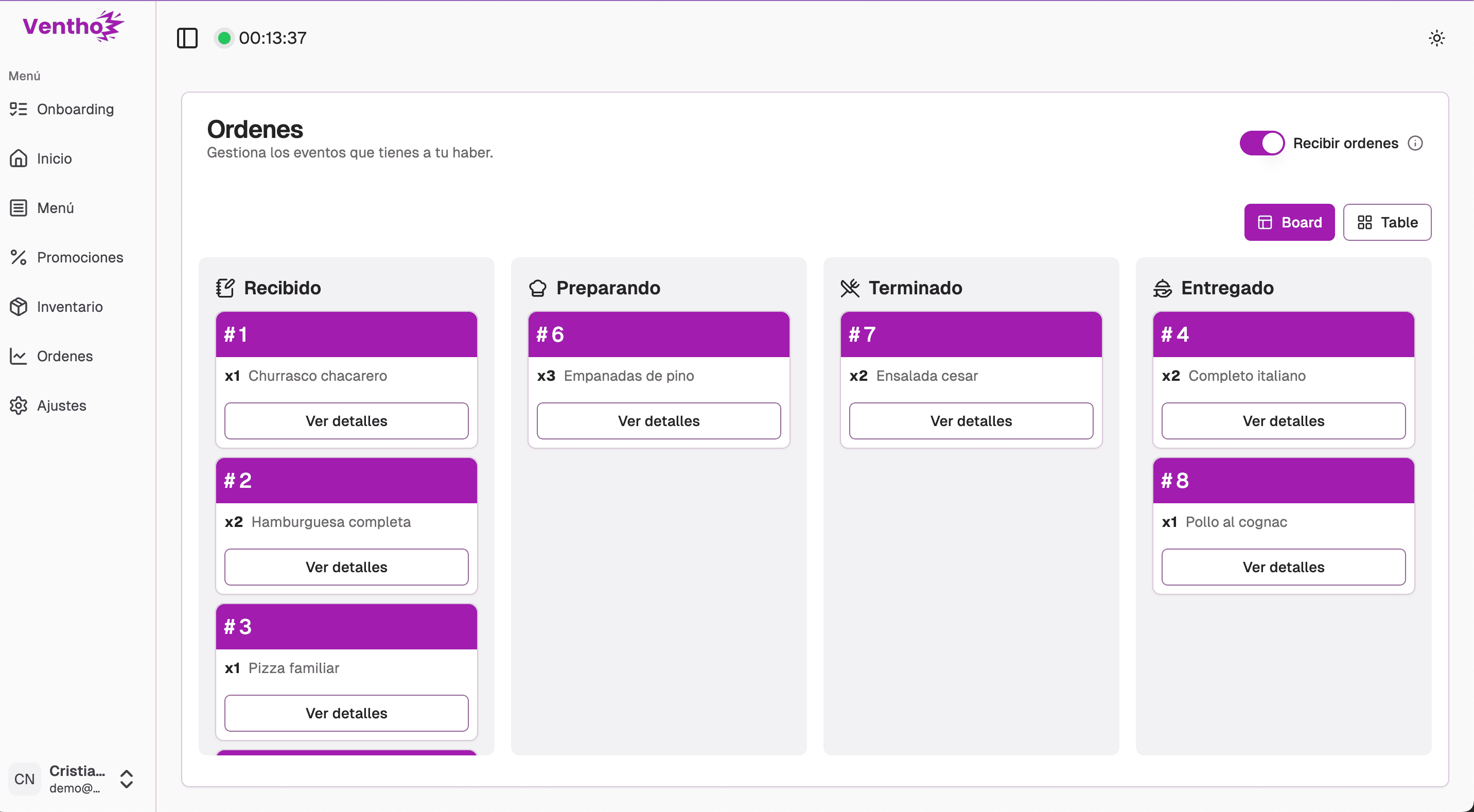This screenshot has width=1474, height=812.
Task: Open Inventario in the sidebar
Action: [69, 307]
